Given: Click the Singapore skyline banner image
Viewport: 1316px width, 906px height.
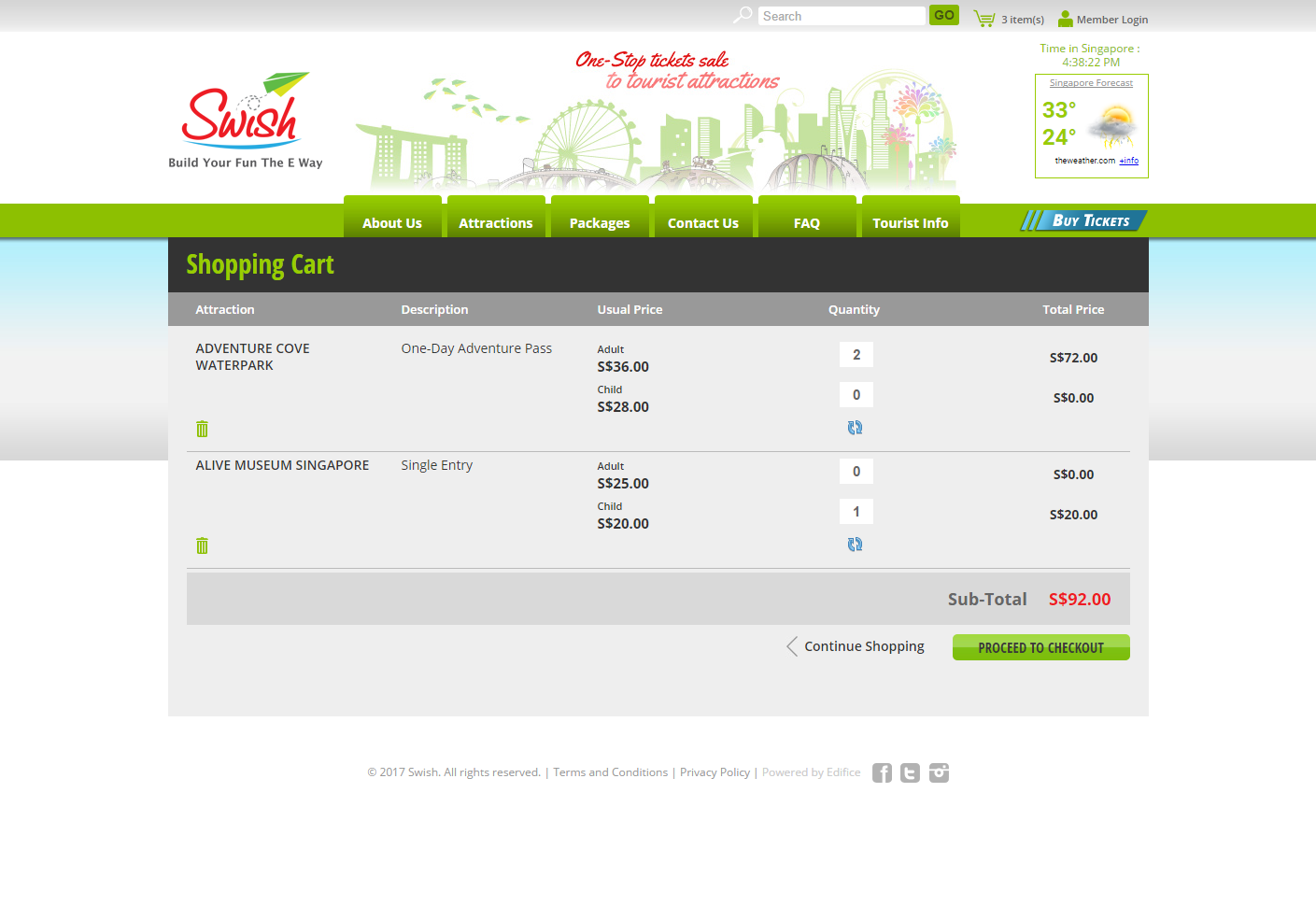Looking at the screenshot, I should click(657, 121).
